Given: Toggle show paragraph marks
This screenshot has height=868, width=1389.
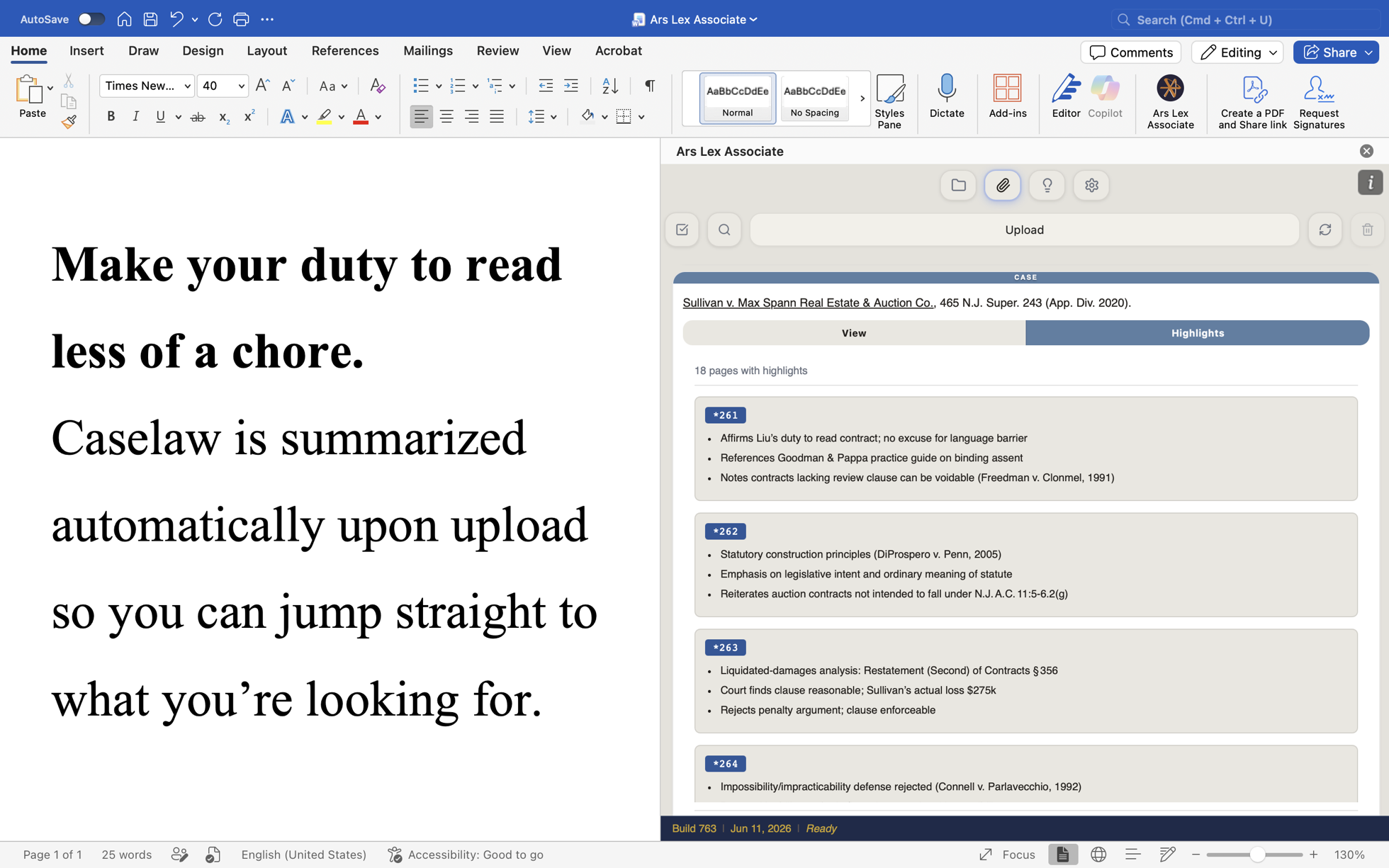Looking at the screenshot, I should 650,86.
